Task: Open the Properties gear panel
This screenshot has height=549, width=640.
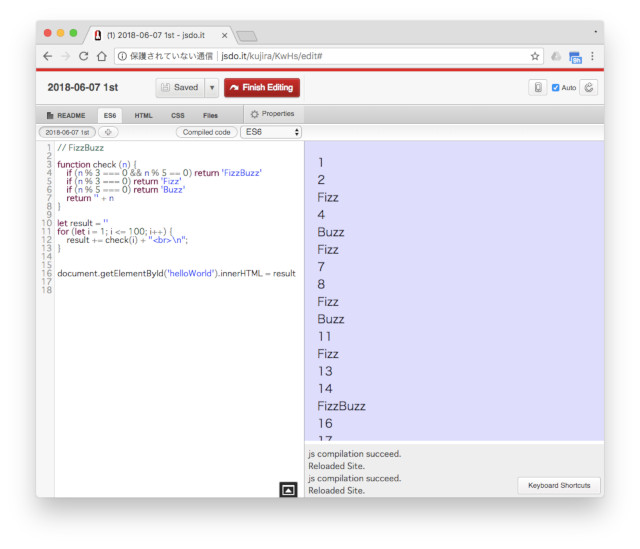Action: tap(272, 115)
